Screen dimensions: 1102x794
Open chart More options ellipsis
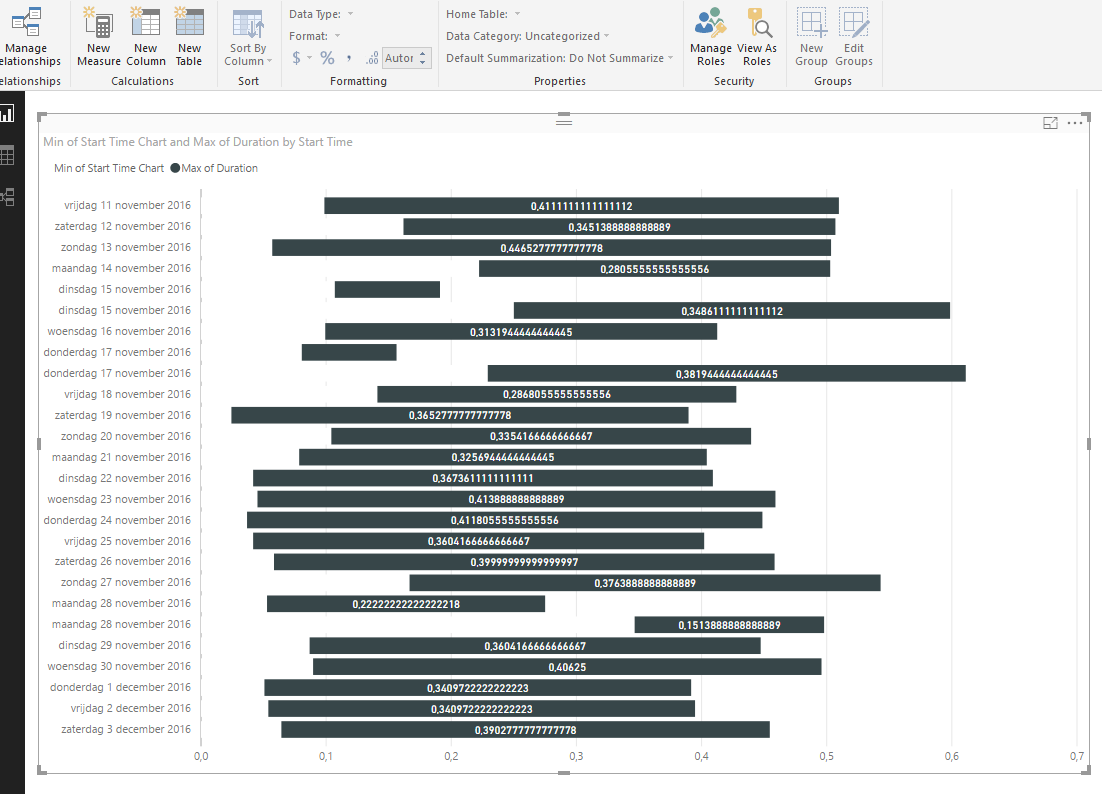(1075, 123)
